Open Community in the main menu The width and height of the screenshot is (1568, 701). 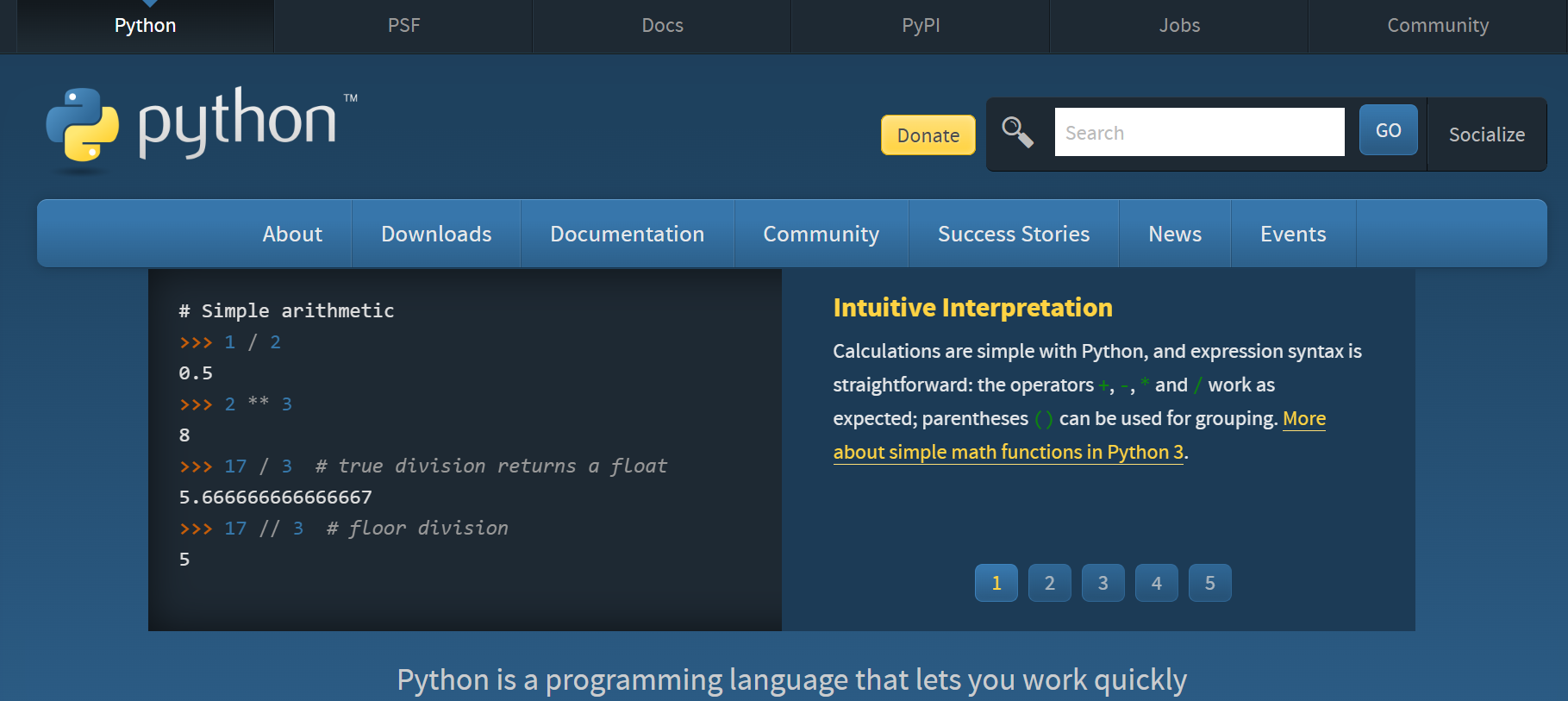pos(821,234)
